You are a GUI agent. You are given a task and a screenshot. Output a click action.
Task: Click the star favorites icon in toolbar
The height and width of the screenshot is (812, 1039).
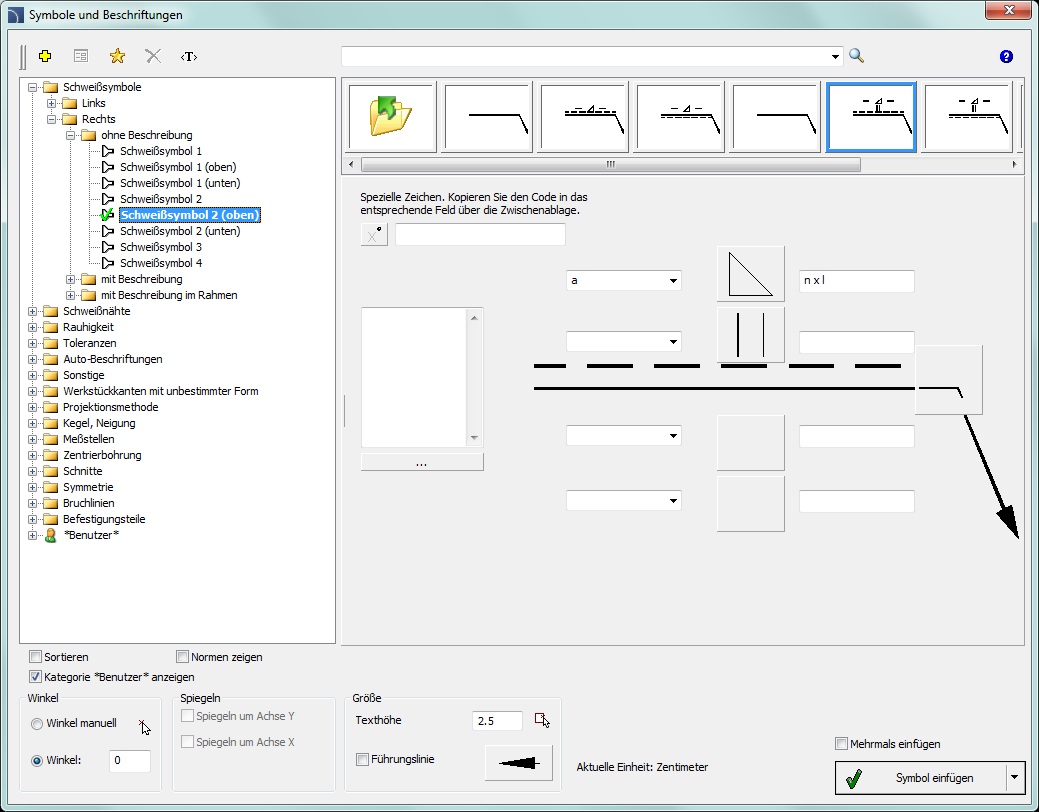tap(117, 57)
